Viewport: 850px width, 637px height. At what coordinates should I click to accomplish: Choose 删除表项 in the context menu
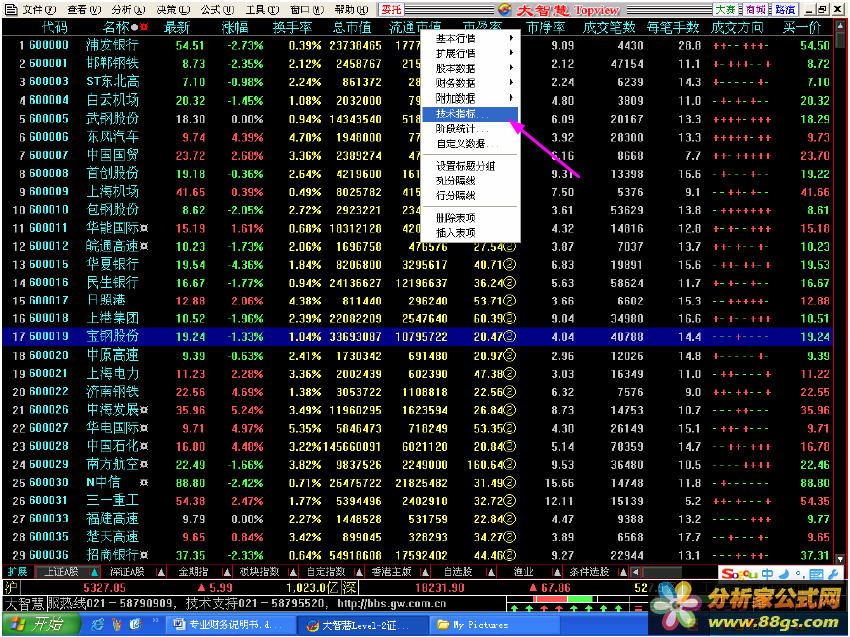coord(471,218)
